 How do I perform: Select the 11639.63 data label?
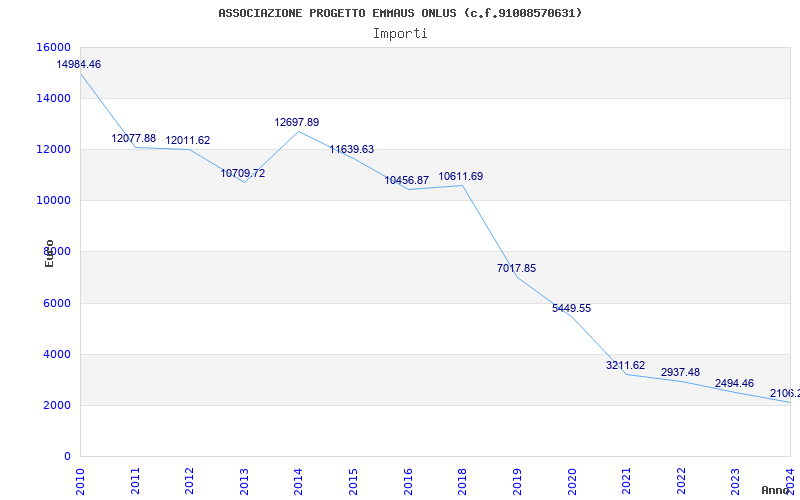tap(352, 149)
